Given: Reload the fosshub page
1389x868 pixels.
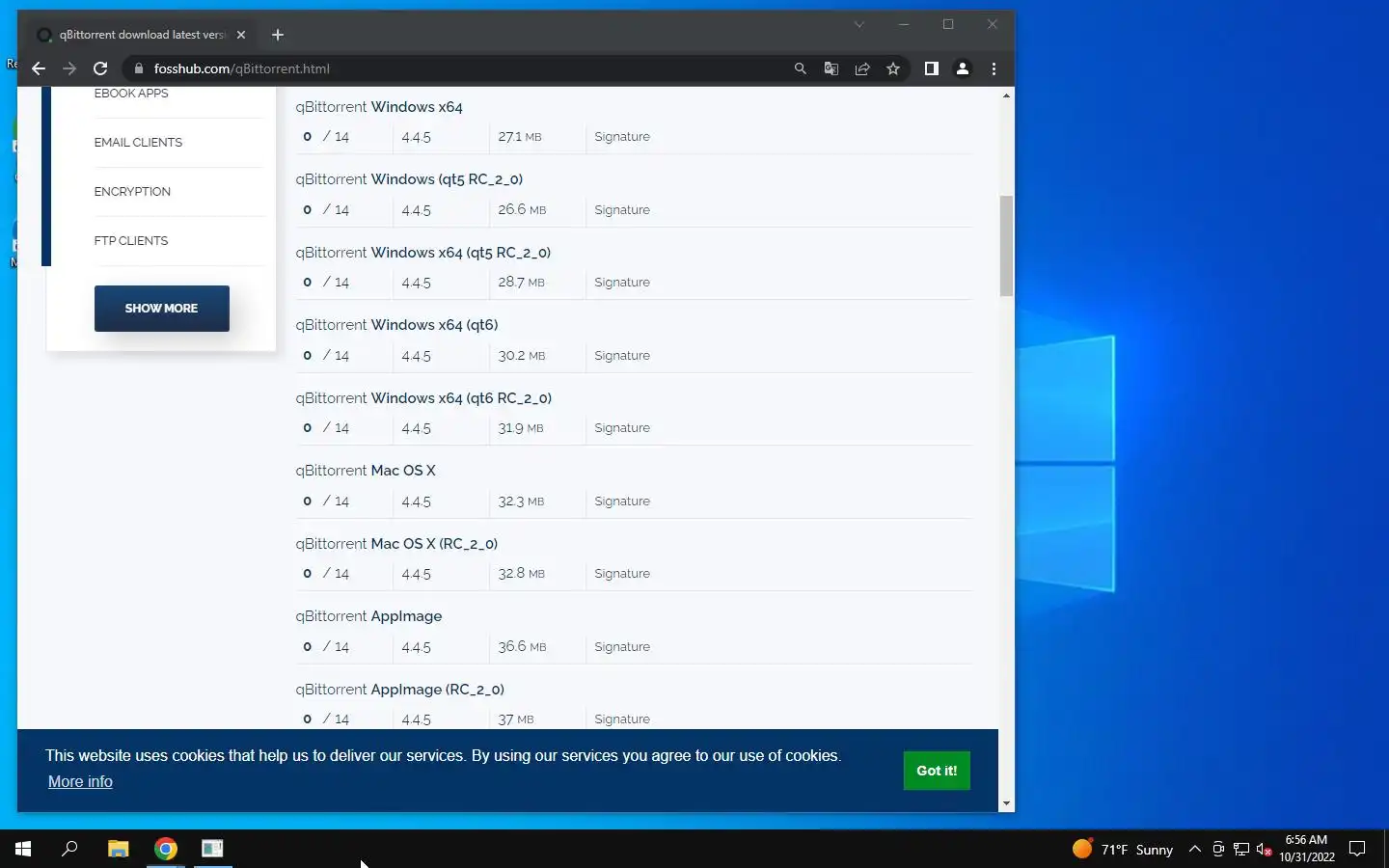Looking at the screenshot, I should (x=100, y=68).
